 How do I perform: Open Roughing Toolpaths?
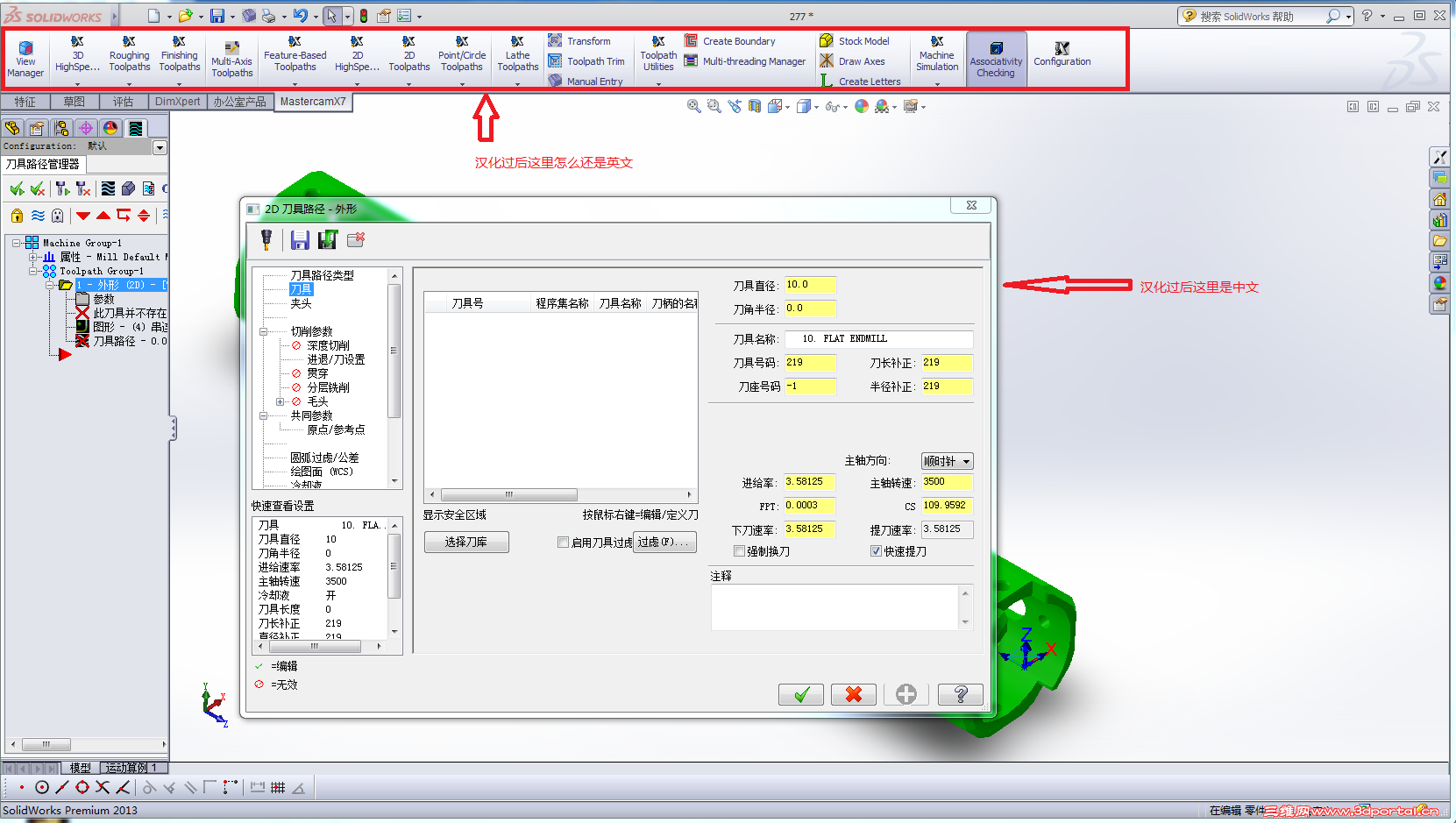pyautogui.click(x=129, y=54)
